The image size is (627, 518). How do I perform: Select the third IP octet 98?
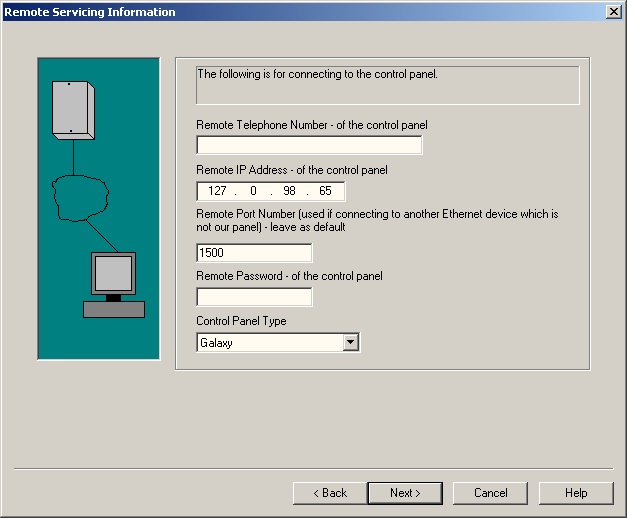click(x=289, y=192)
